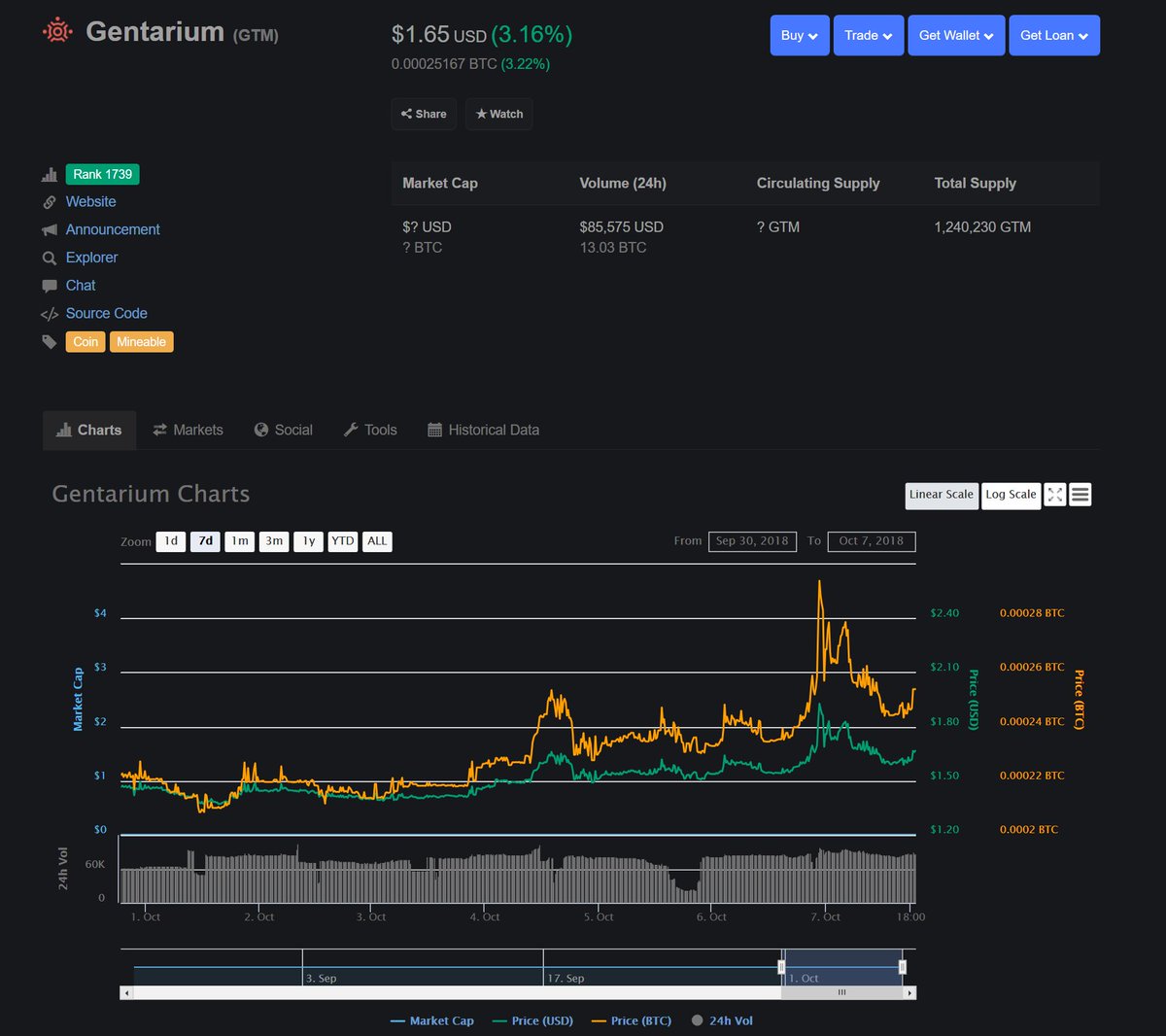Share this coin page
The width and height of the screenshot is (1166, 1036).
click(424, 114)
